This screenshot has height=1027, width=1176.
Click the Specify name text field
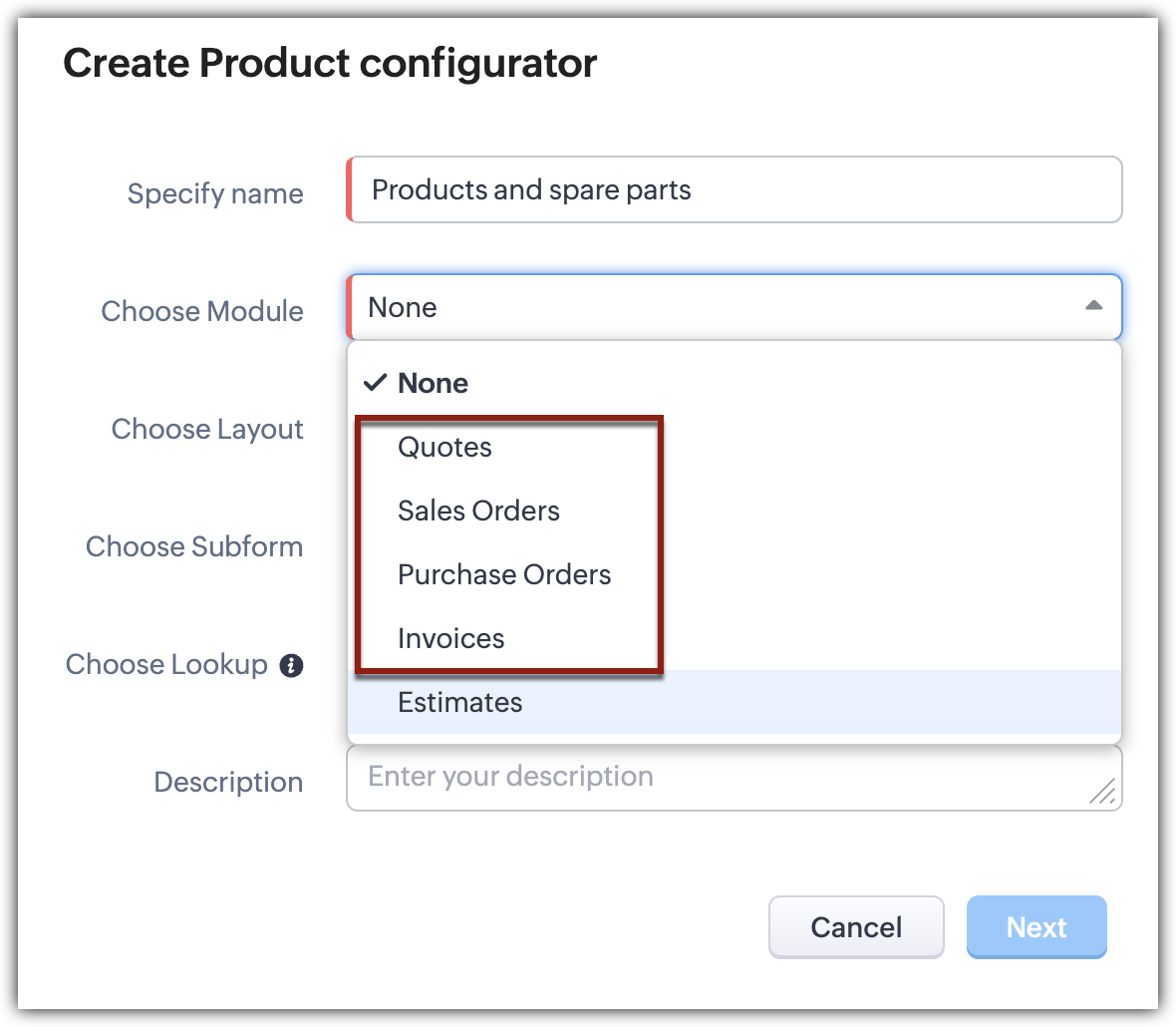(735, 189)
